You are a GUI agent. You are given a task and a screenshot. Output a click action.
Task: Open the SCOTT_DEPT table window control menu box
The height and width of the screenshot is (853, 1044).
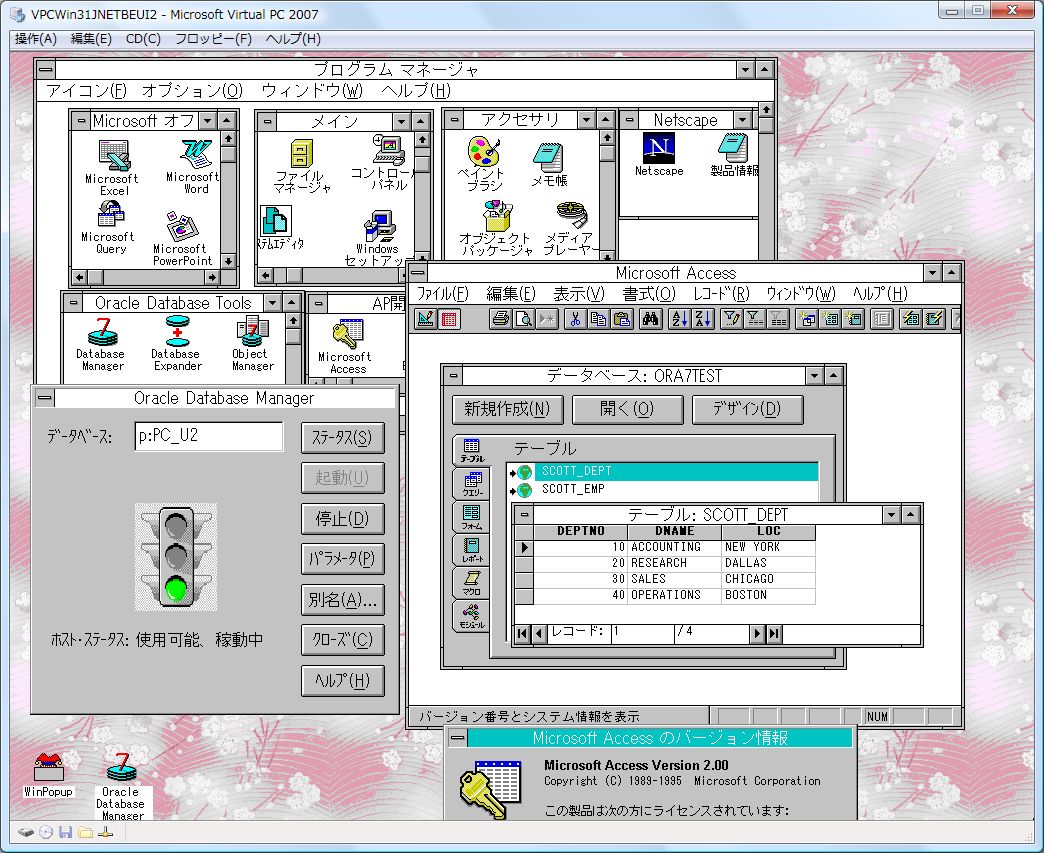pyautogui.click(x=524, y=515)
